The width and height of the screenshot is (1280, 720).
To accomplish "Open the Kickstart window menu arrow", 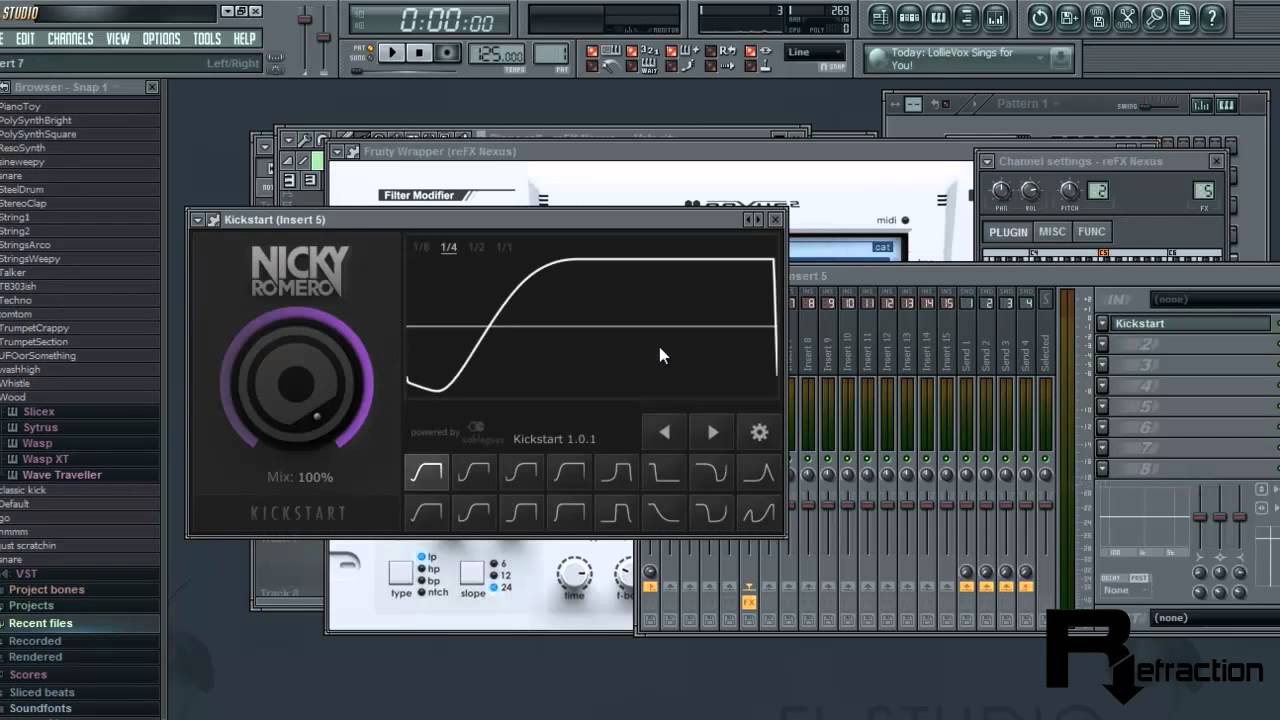I will pyautogui.click(x=198, y=220).
